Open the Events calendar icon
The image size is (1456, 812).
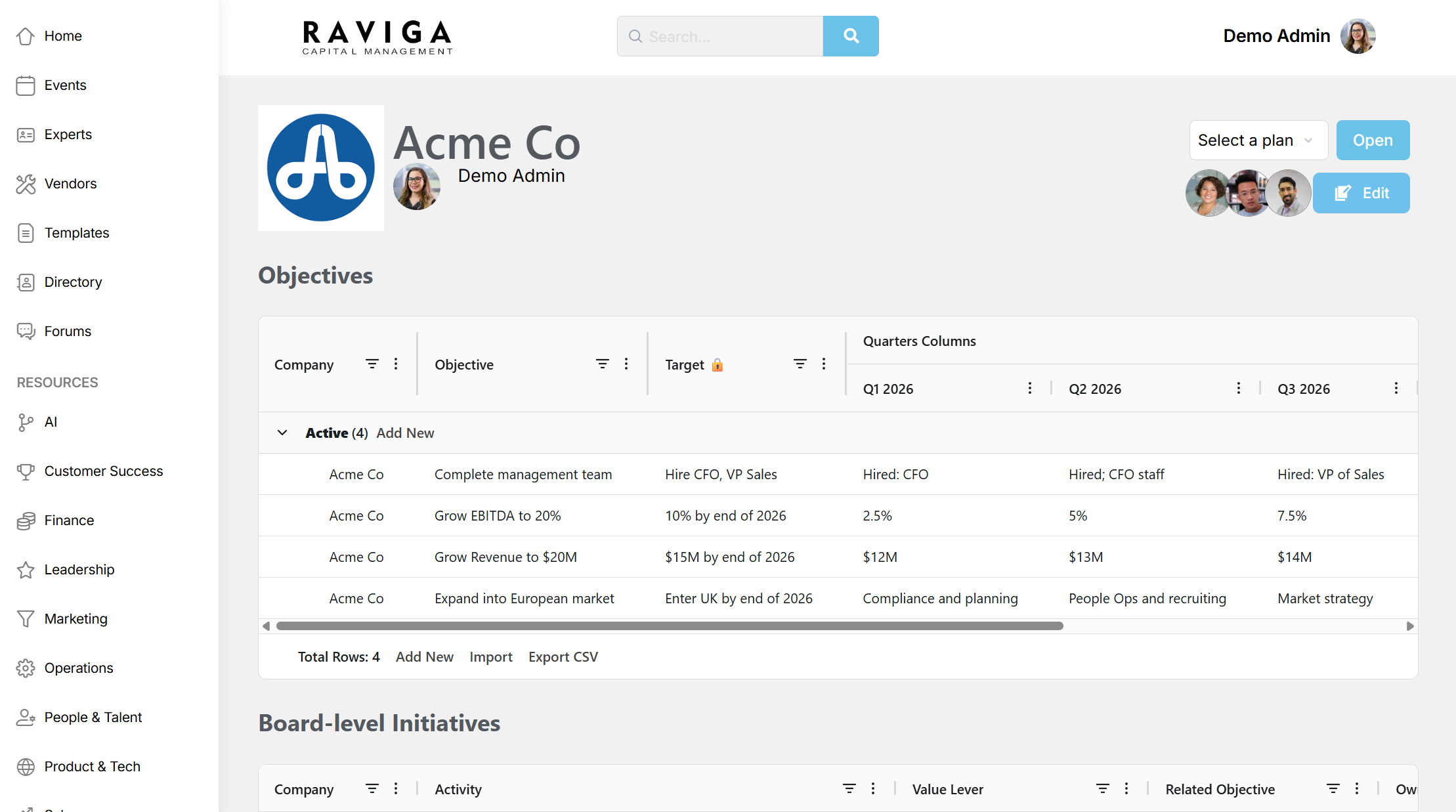tap(26, 85)
